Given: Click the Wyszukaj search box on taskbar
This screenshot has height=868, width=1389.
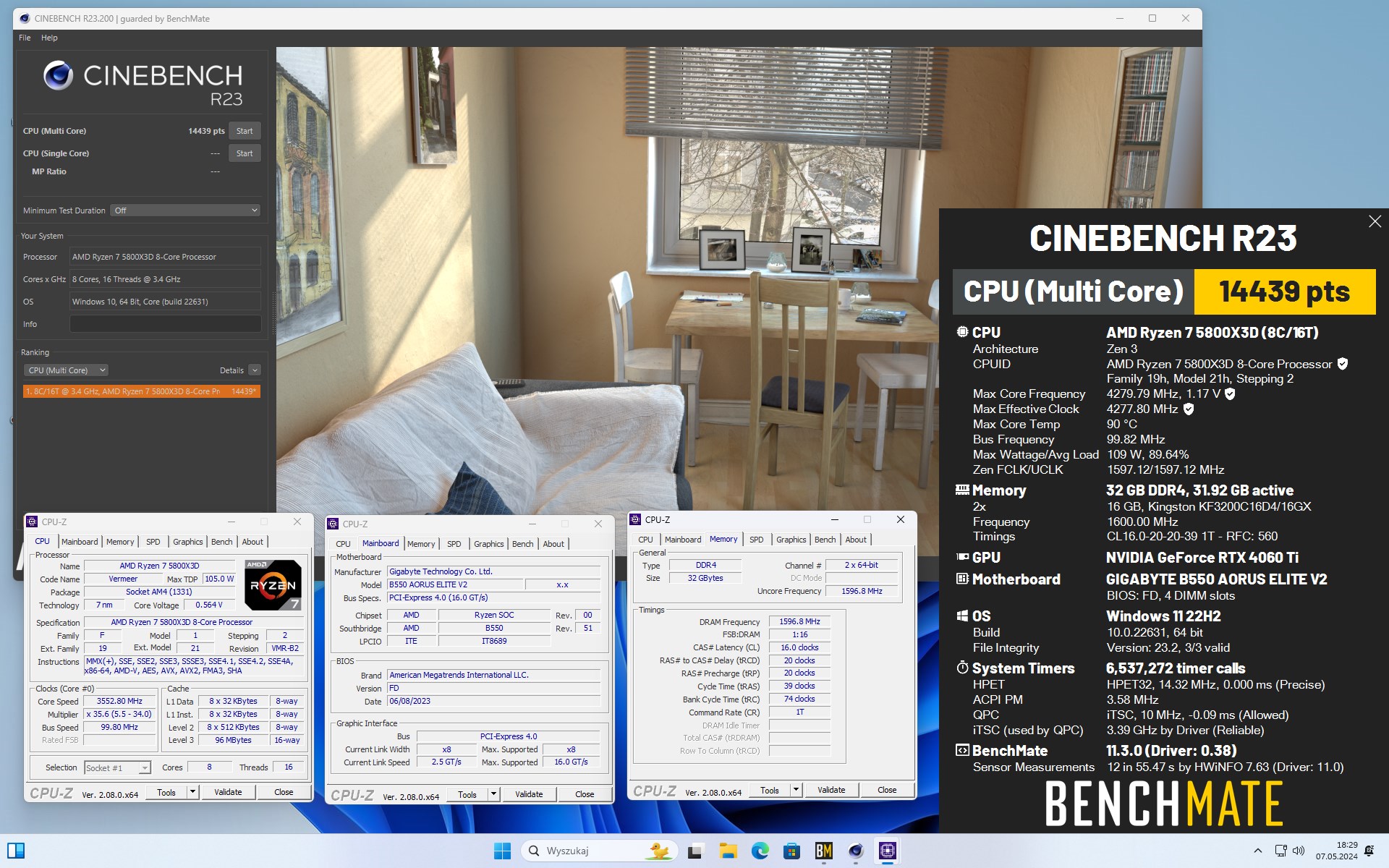Looking at the screenshot, I should [x=600, y=851].
